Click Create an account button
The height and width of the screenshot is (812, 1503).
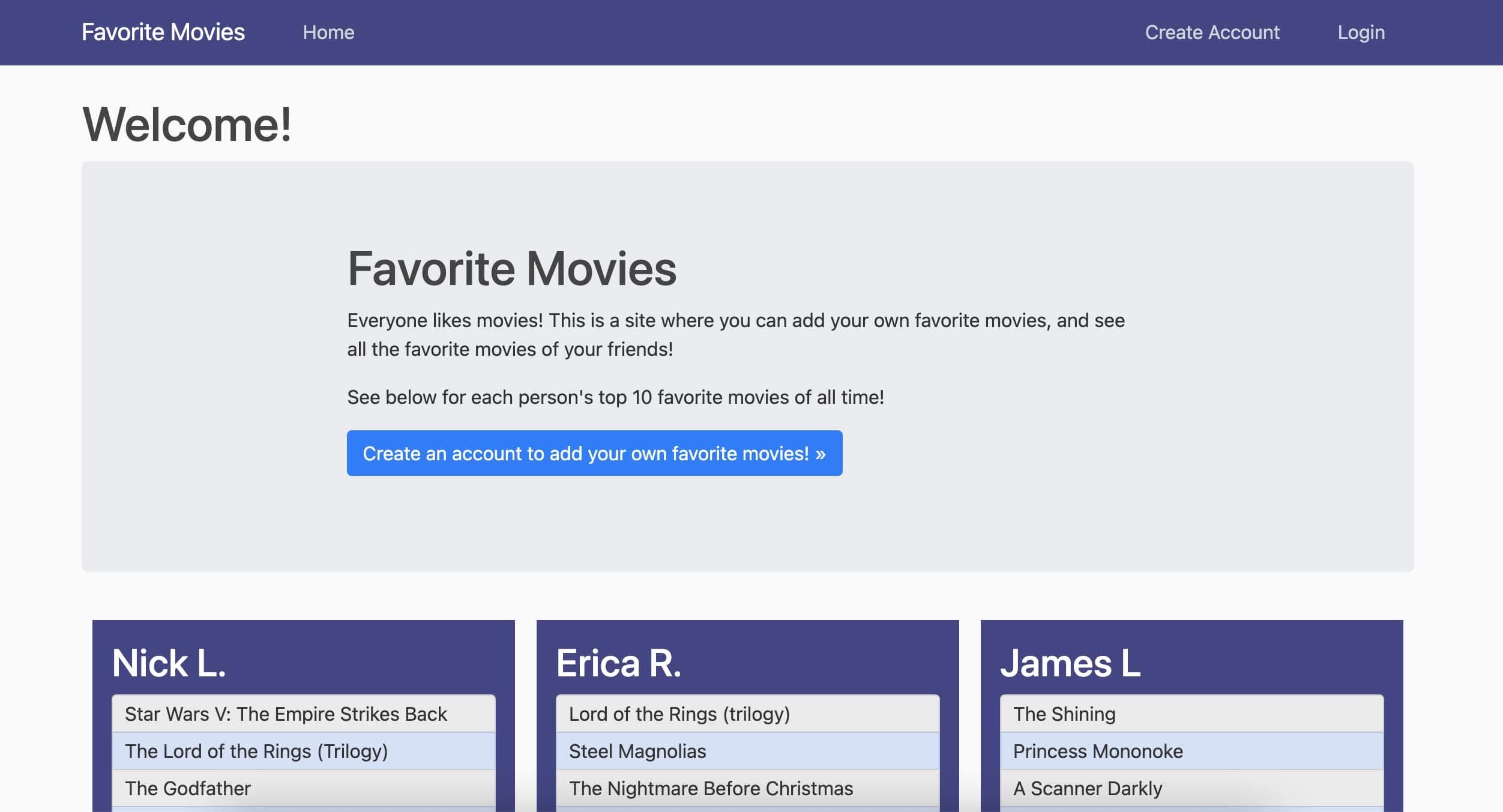[595, 453]
